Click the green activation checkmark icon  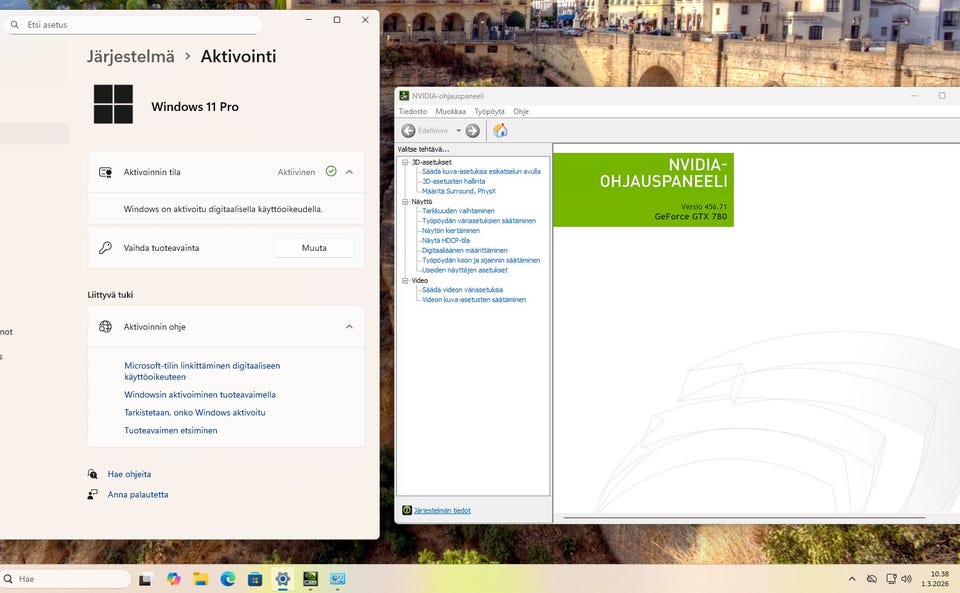[331, 171]
